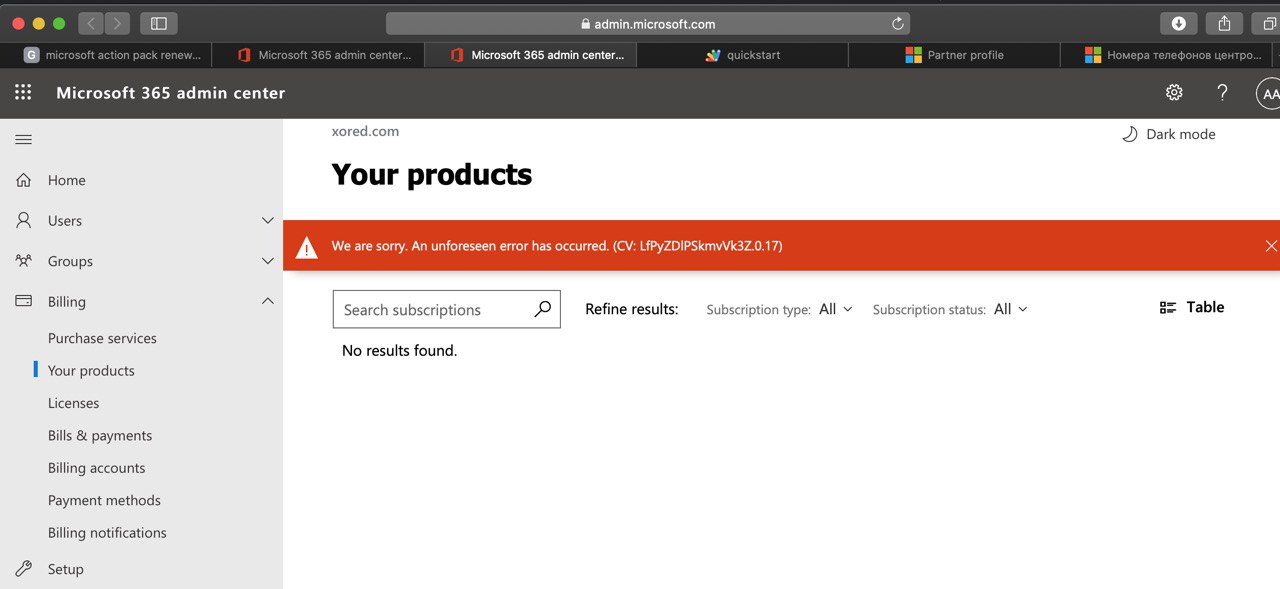Switch to first Microsoft 365 admin center tab
Screen dimensions: 1280x589
(318, 55)
